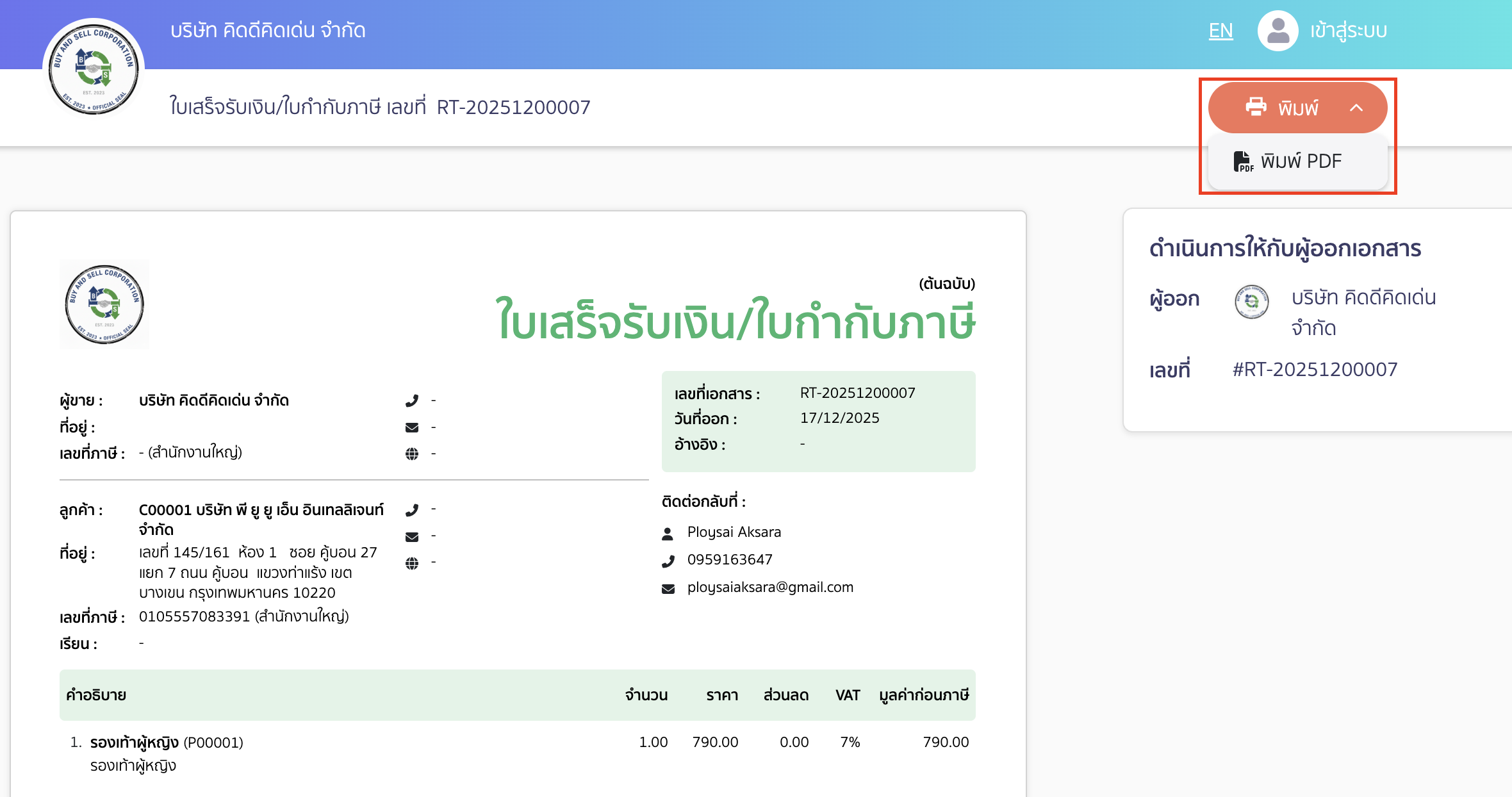1512x797 pixels.
Task: Click the printer icon on the พิมพ์ button
Action: (1255, 107)
